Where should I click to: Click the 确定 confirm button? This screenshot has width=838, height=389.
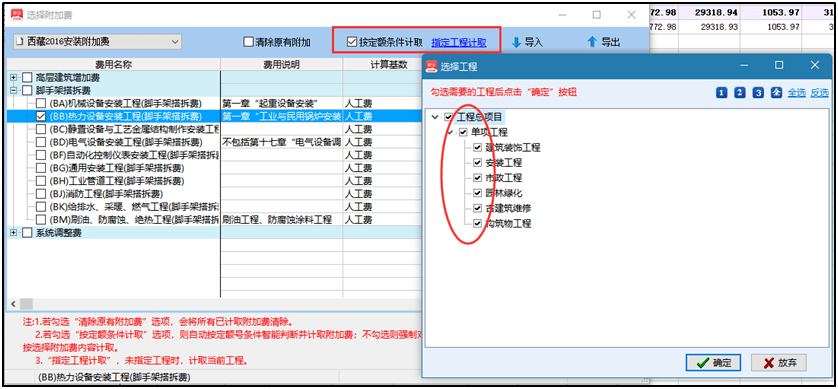(x=713, y=363)
